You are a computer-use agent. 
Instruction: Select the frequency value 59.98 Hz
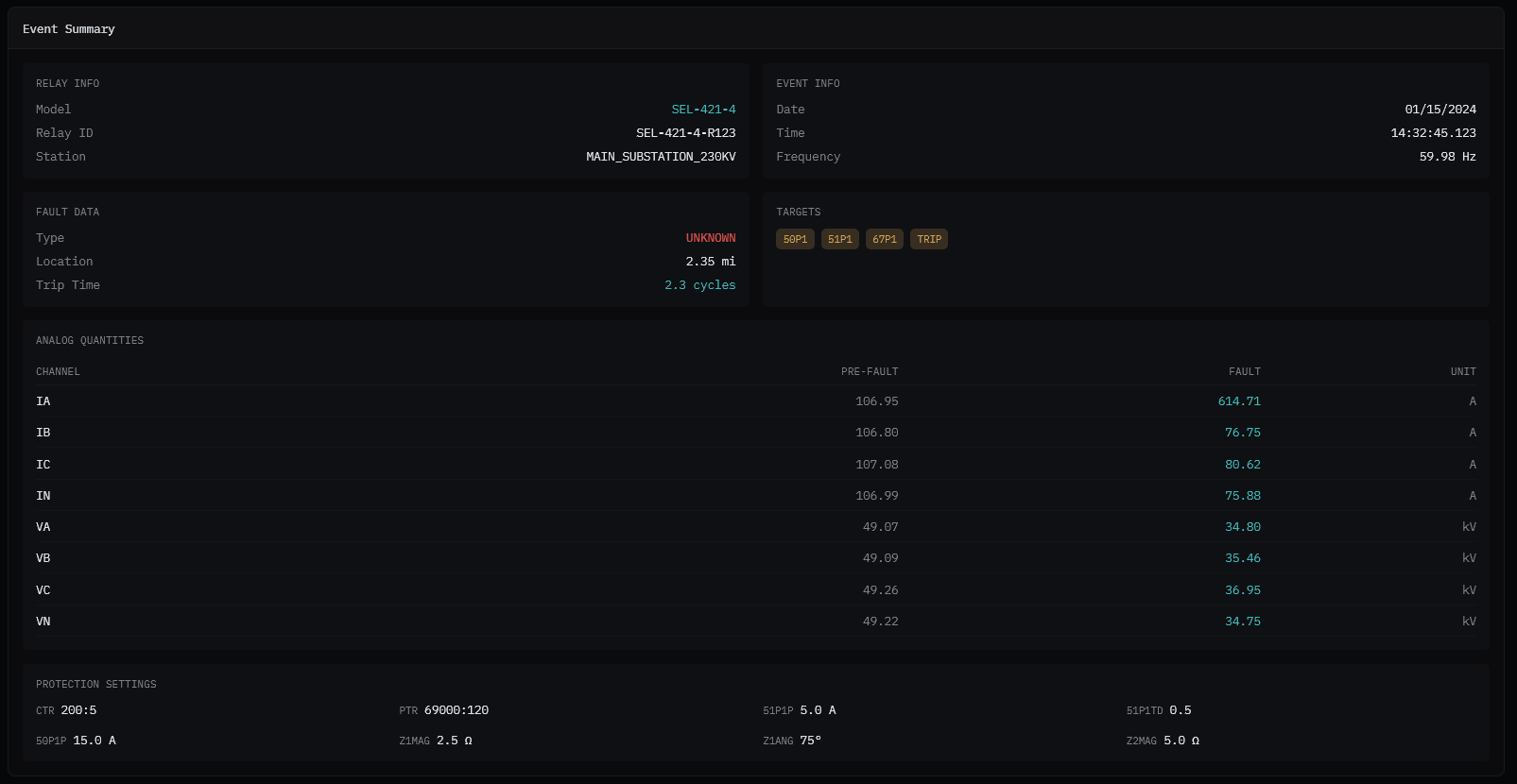pos(1447,157)
